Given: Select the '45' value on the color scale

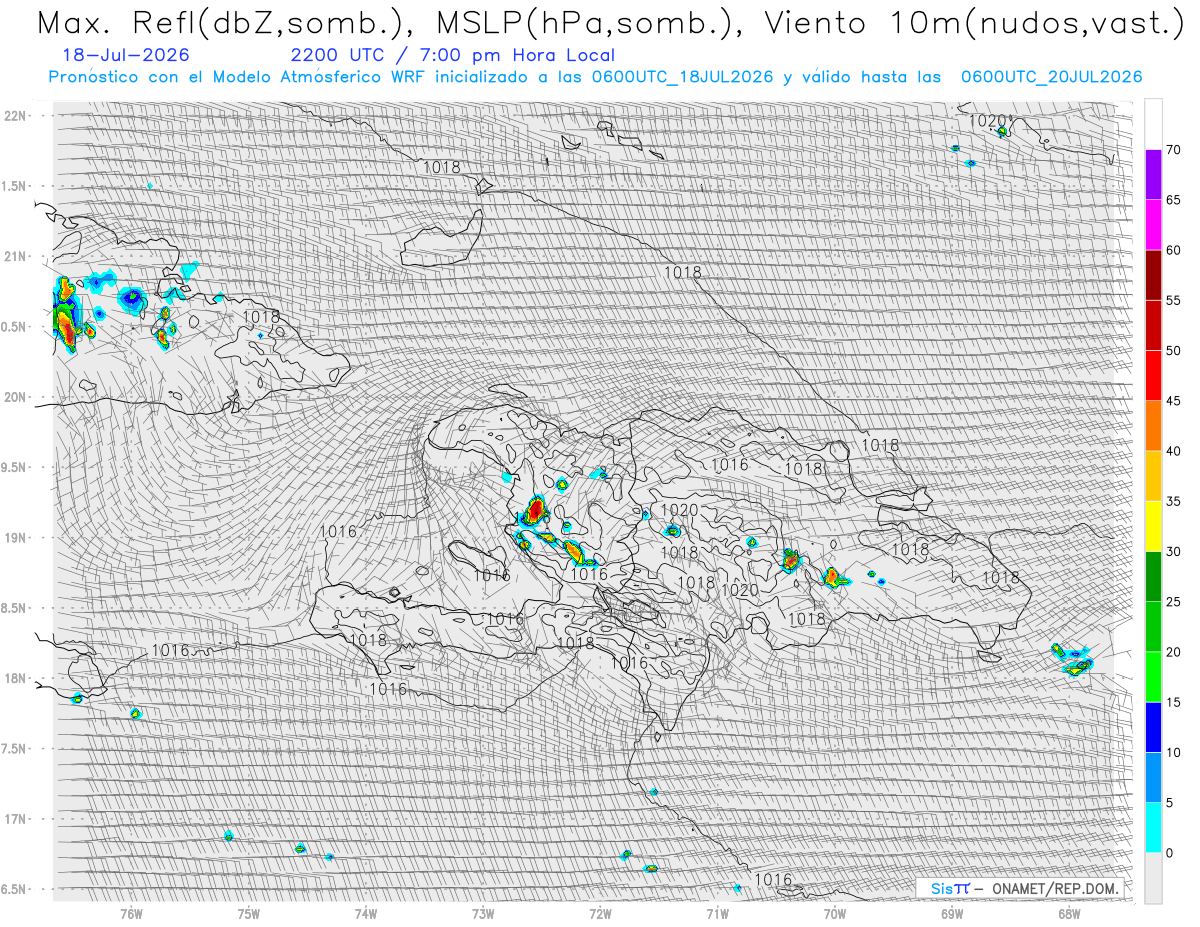Looking at the screenshot, I should (1173, 401).
